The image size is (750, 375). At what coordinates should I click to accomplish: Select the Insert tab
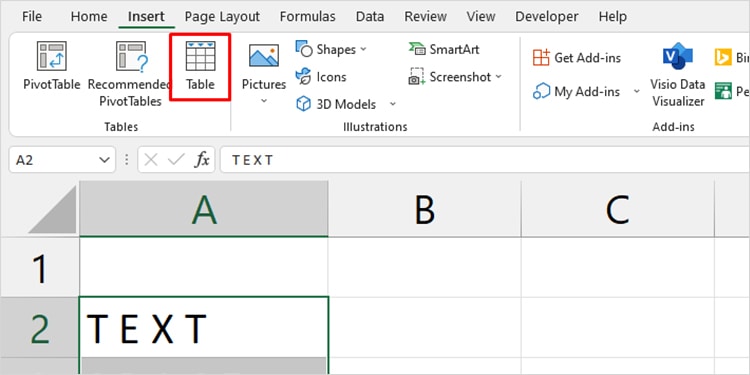(x=146, y=17)
